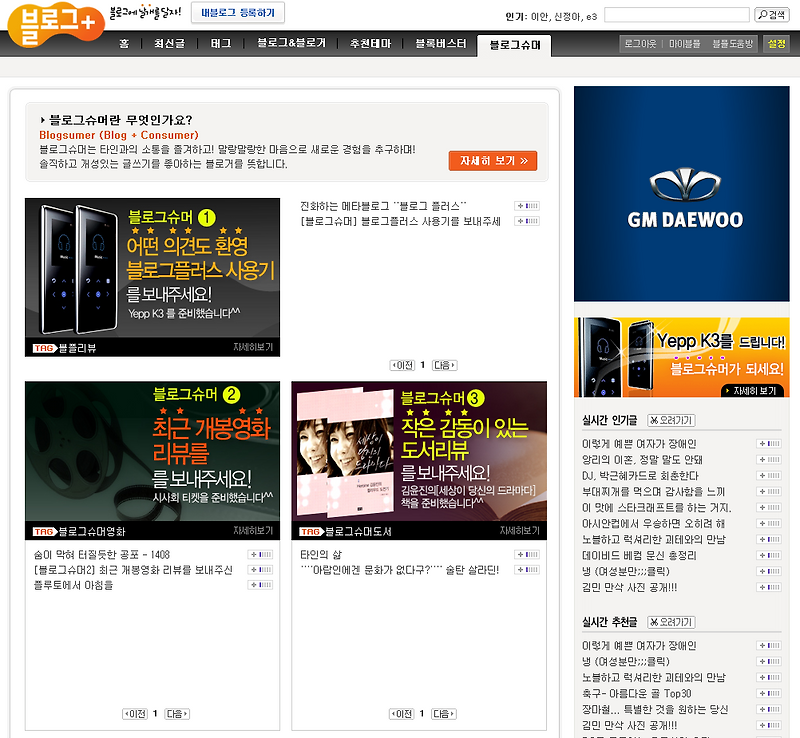The width and height of the screenshot is (800, 738).
Task: Open the 태그 menu tab
Action: [220, 43]
